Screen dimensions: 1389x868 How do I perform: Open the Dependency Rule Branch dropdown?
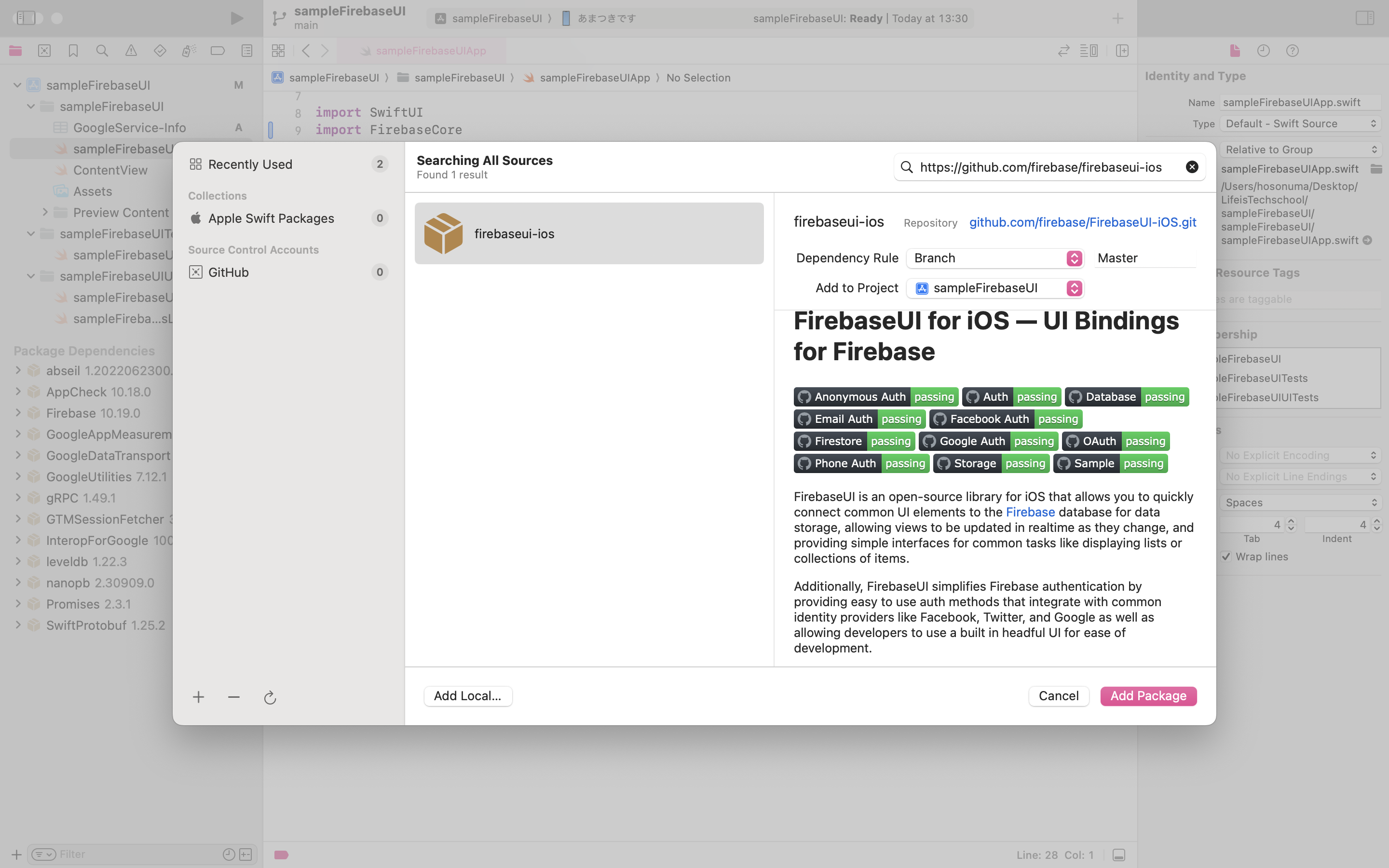click(x=994, y=258)
